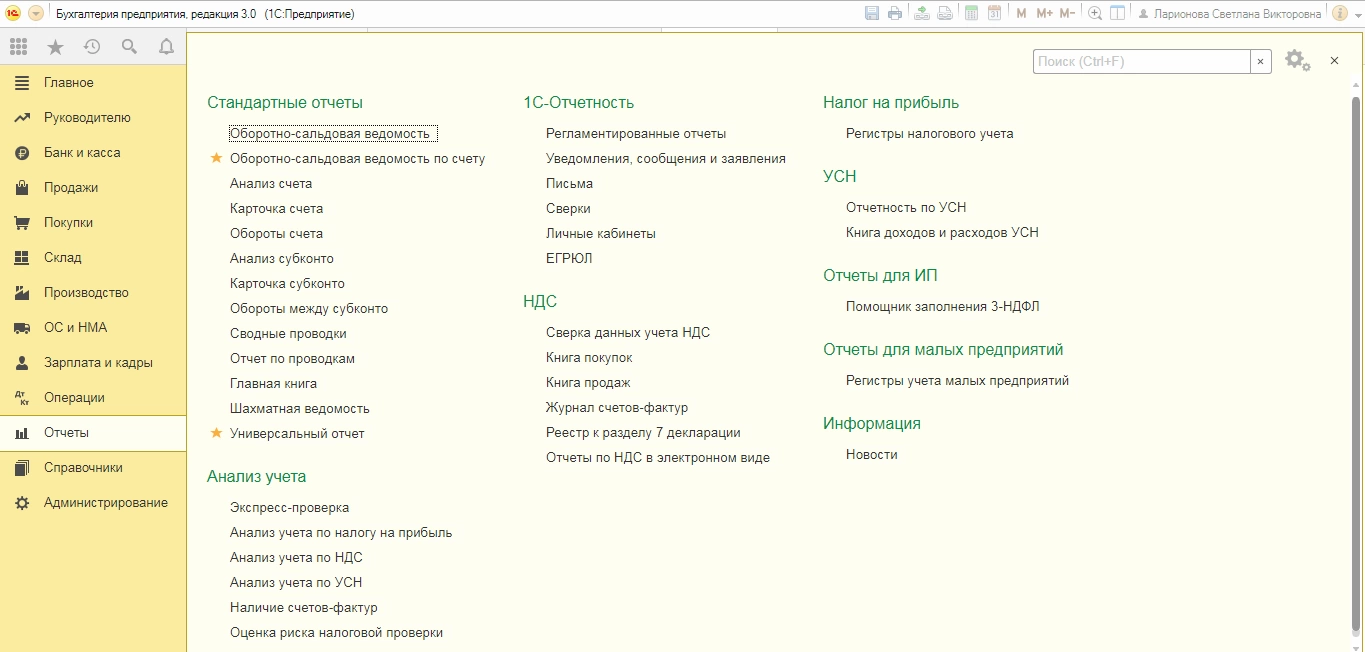Screen dimensions: 1365x652
Task: Select the Отчеты section
Action: pos(93,433)
